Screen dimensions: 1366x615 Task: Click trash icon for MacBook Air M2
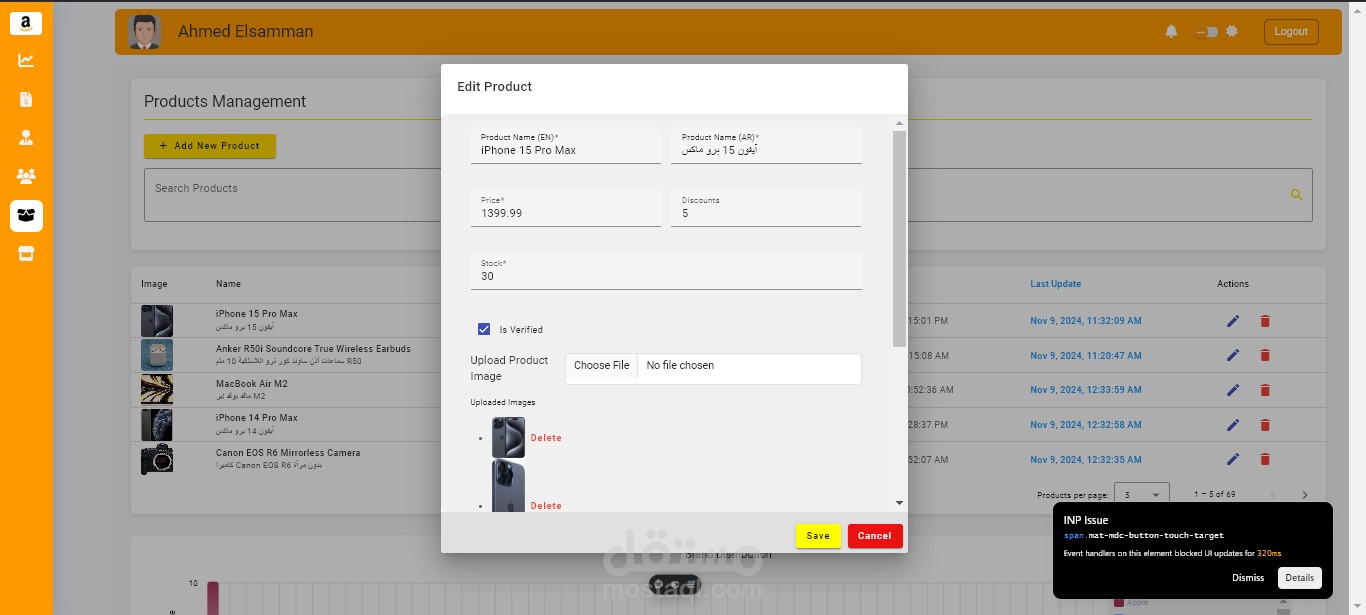click(x=1265, y=389)
